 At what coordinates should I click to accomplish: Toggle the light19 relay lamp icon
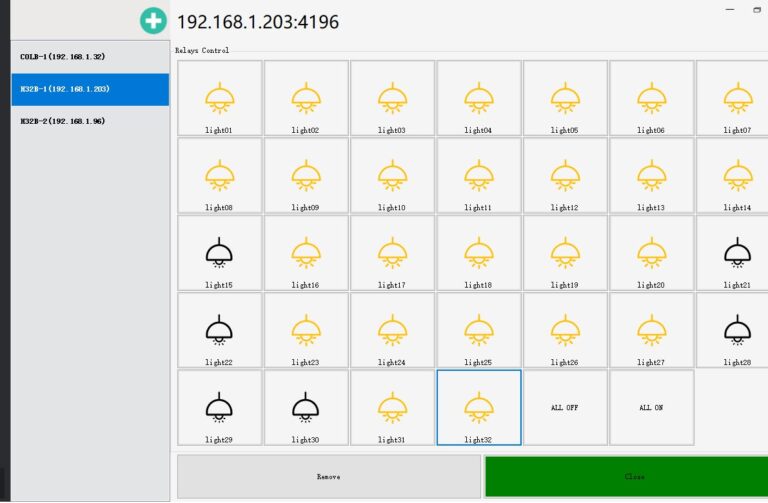[x=565, y=252]
